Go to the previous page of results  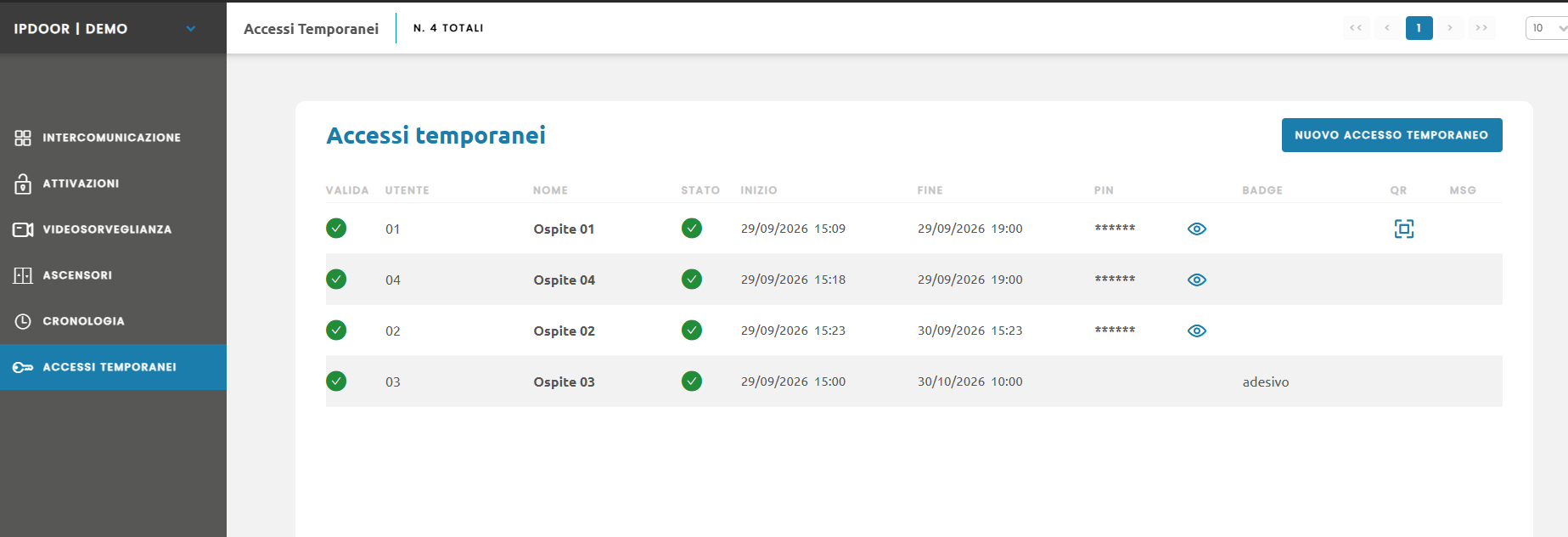click(x=1387, y=28)
